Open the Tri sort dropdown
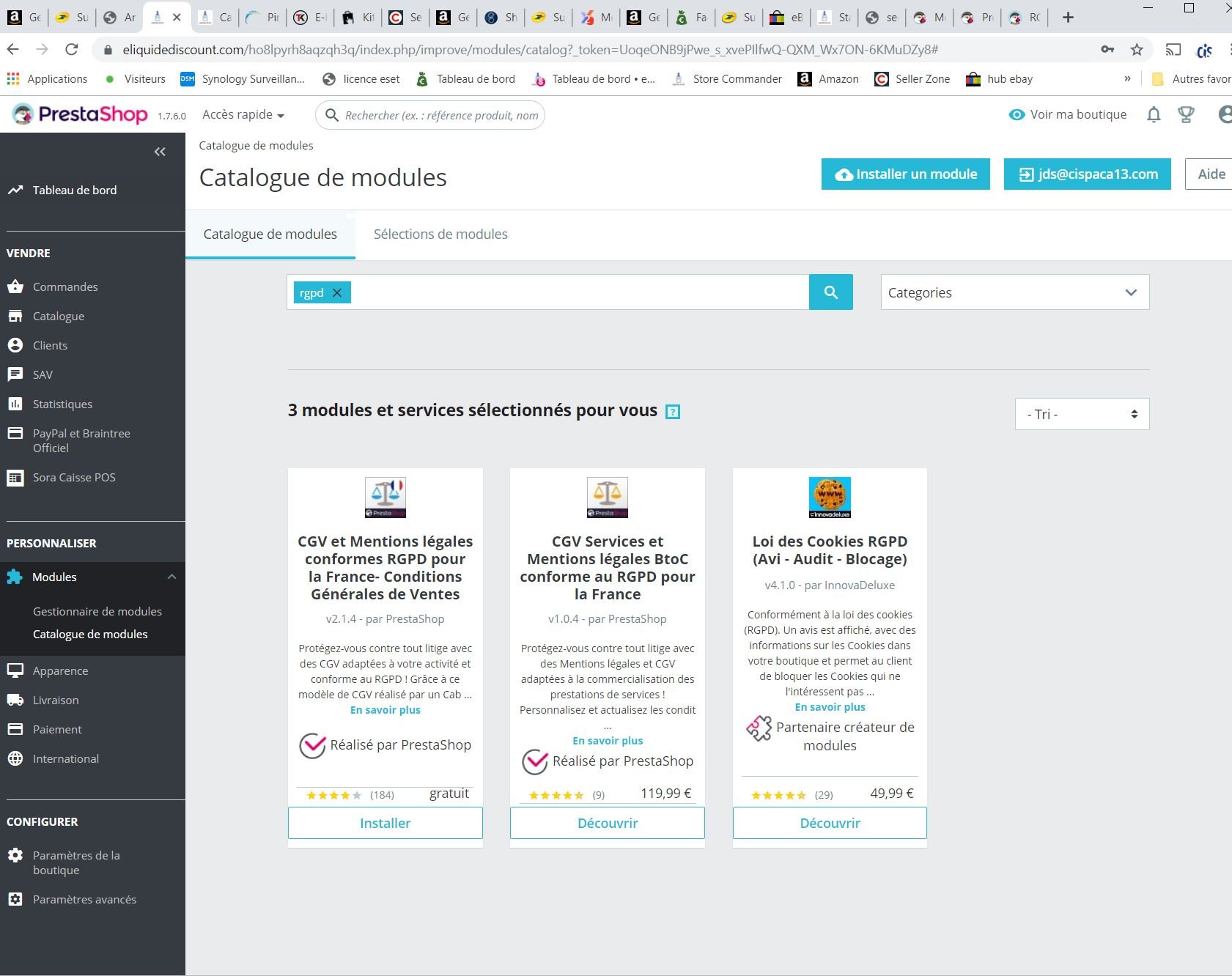The image size is (1232, 976). point(1082,414)
